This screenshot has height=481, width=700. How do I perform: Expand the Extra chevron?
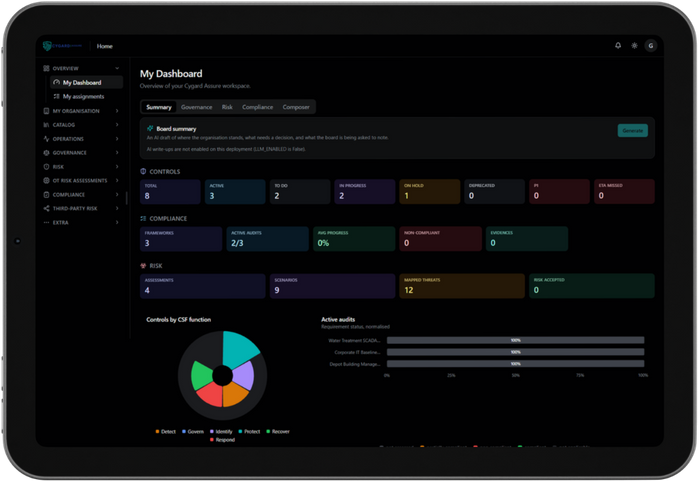point(117,222)
